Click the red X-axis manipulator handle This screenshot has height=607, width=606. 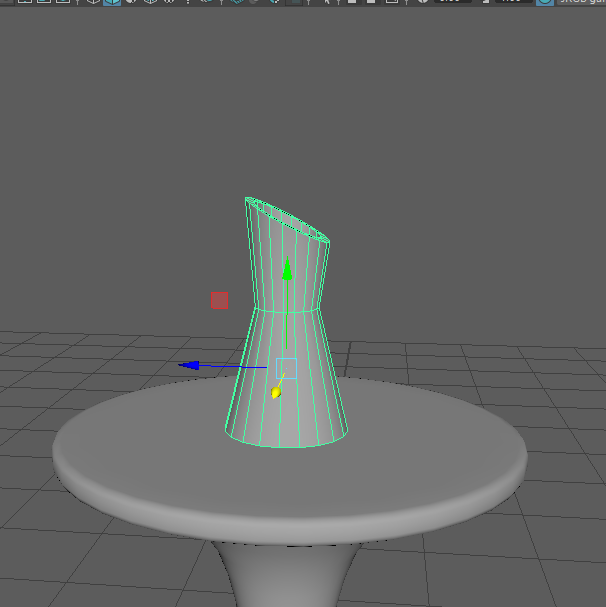[220, 300]
